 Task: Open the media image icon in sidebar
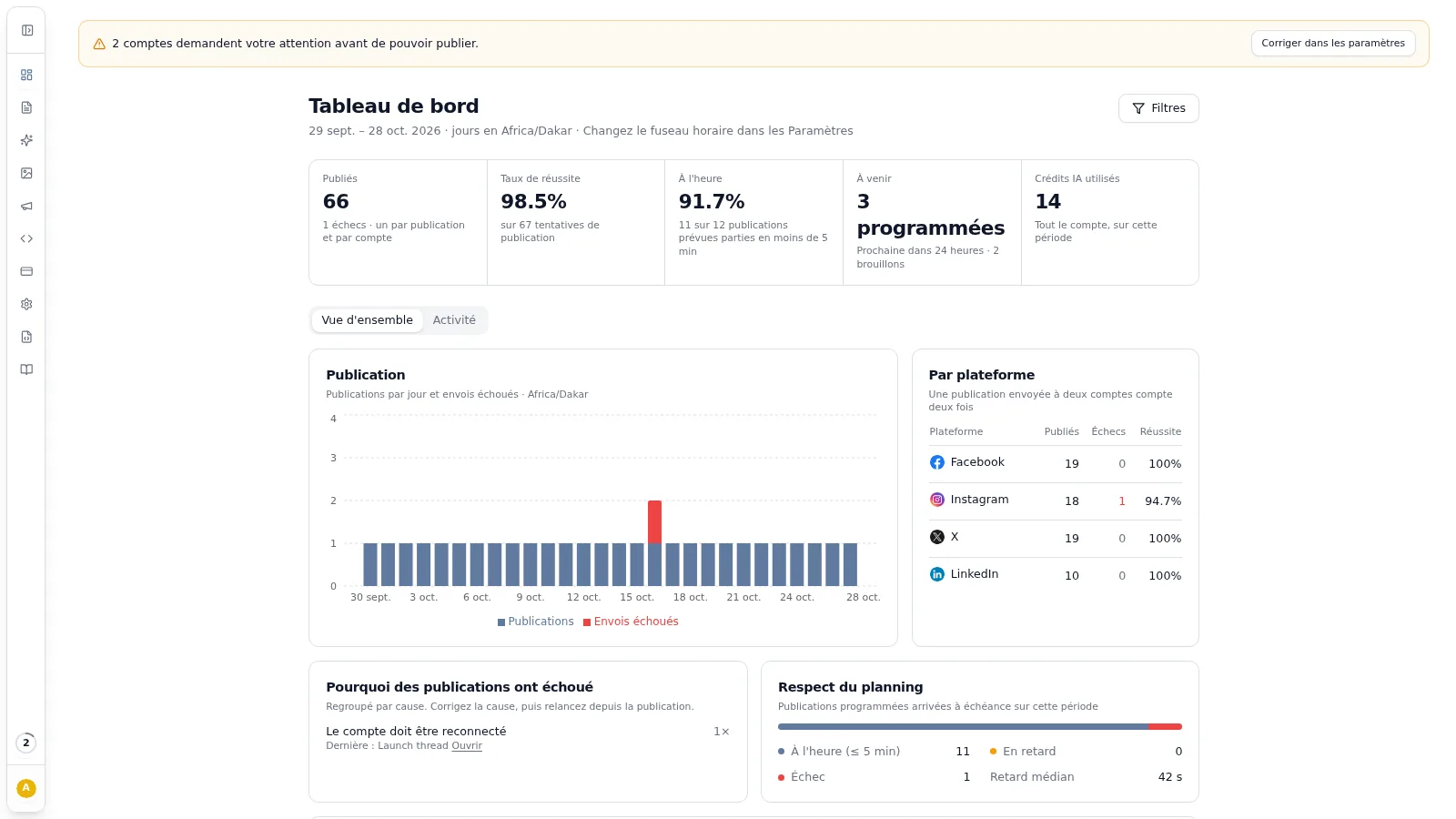26,173
